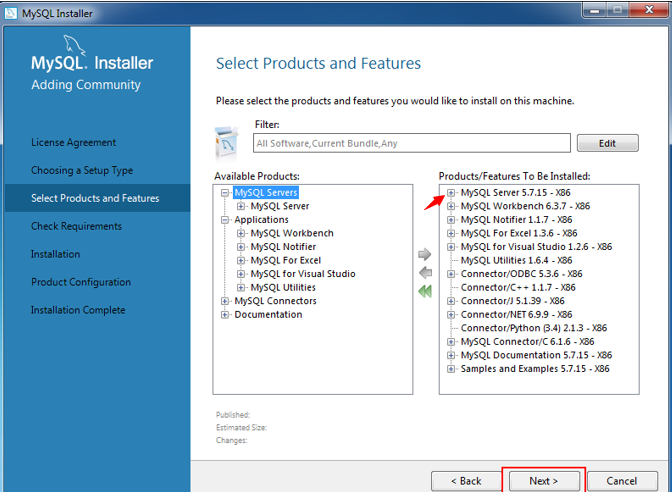The height and width of the screenshot is (492, 672).
Task: Collapse the Applications tree node
Action: click(225, 220)
